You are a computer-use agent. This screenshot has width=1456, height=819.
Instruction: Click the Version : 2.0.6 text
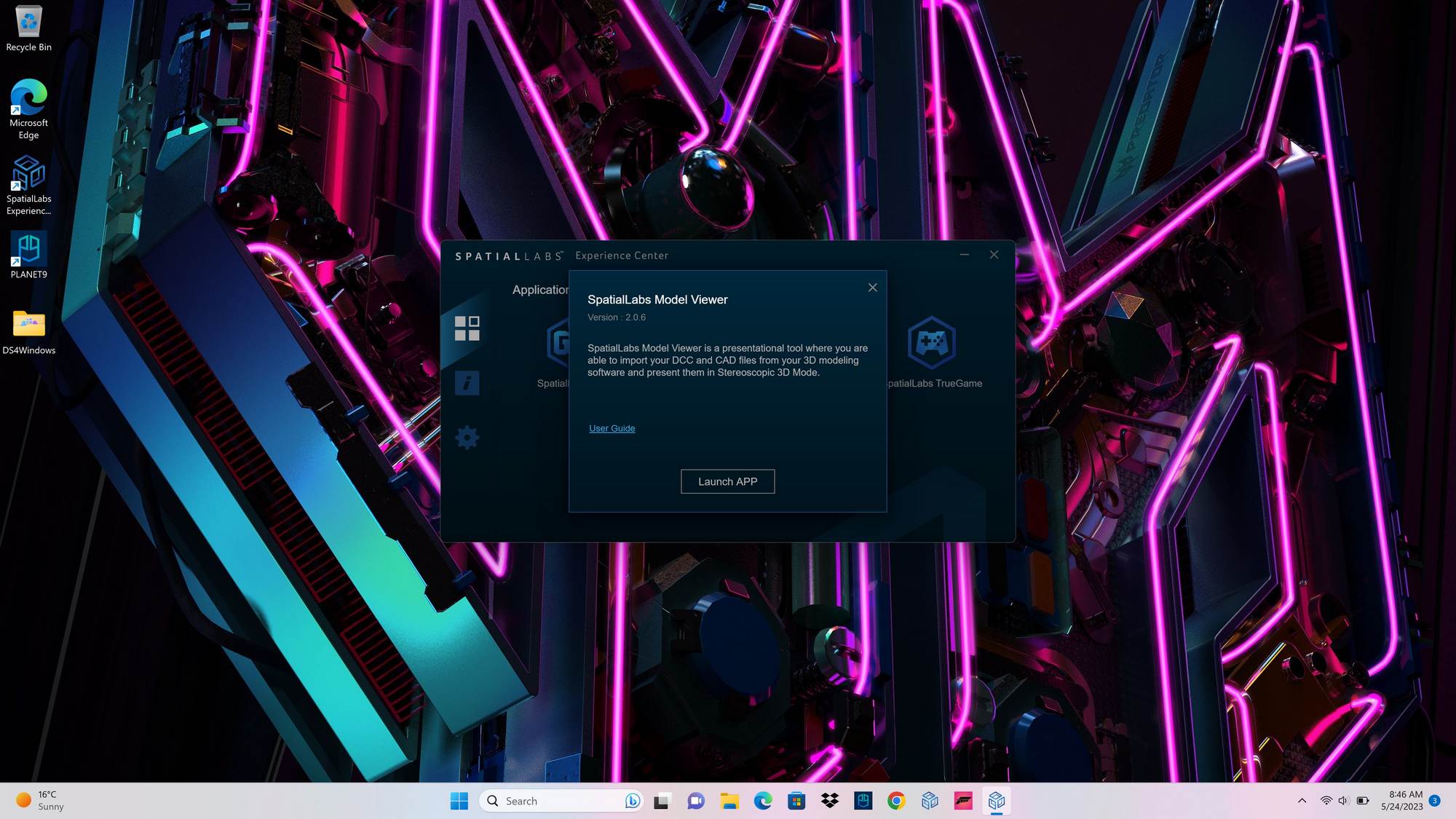(x=617, y=317)
